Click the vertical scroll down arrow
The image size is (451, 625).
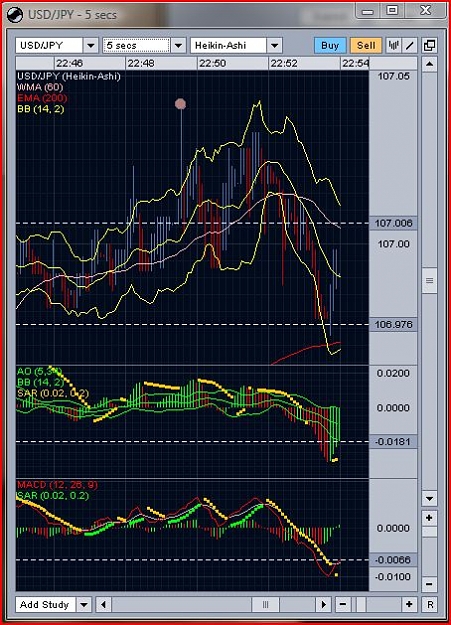429,499
